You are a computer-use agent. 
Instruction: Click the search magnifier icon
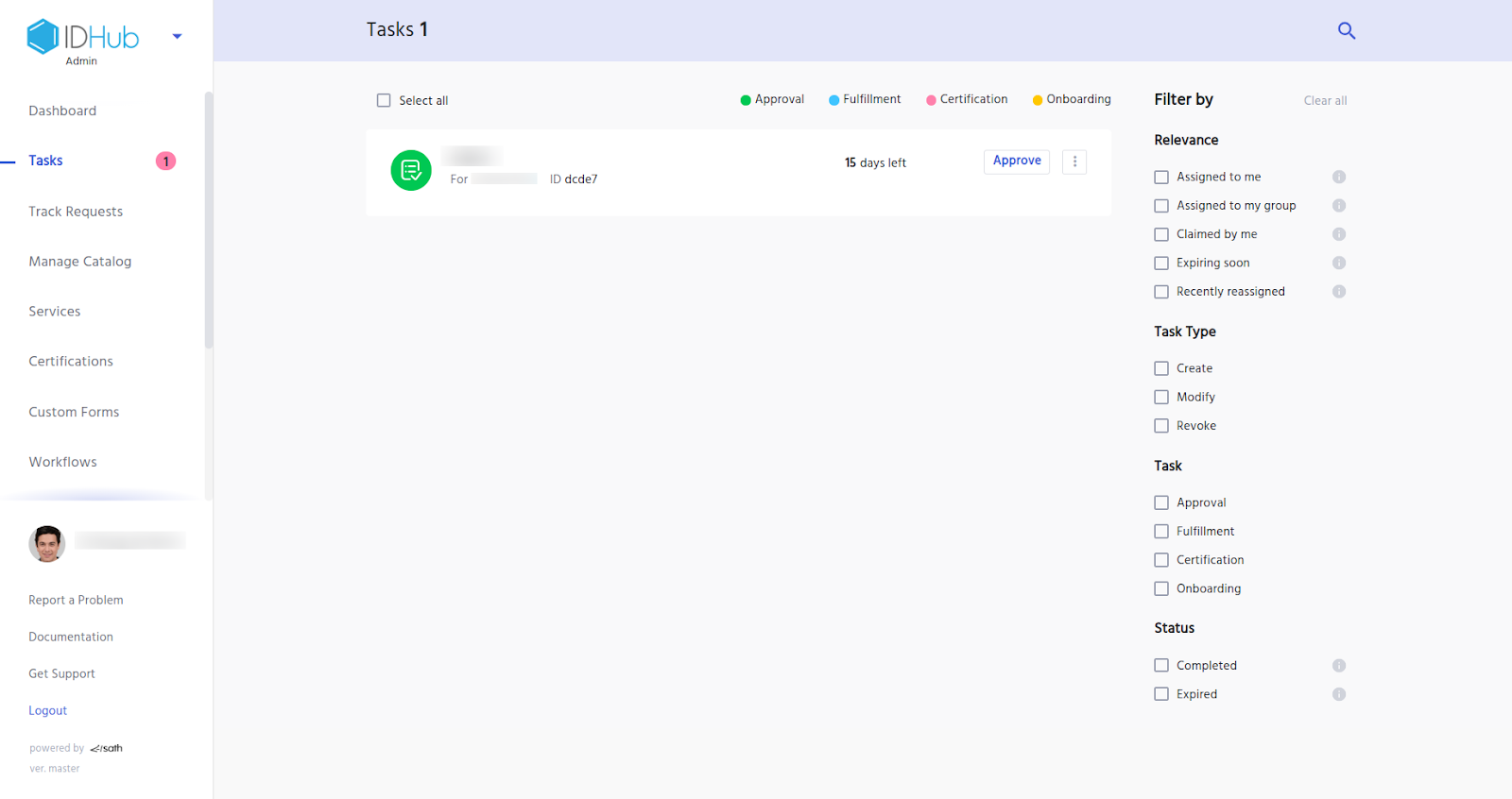[x=1347, y=30]
